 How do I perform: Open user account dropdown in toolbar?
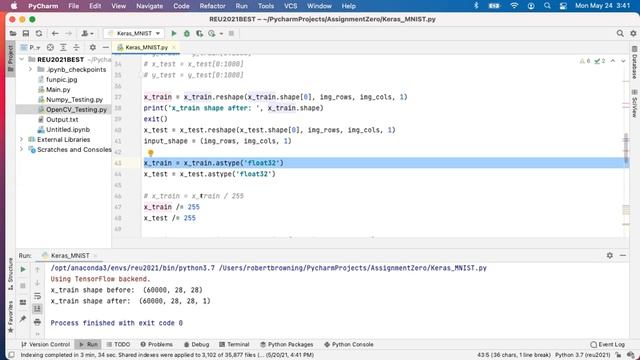(x=87, y=33)
